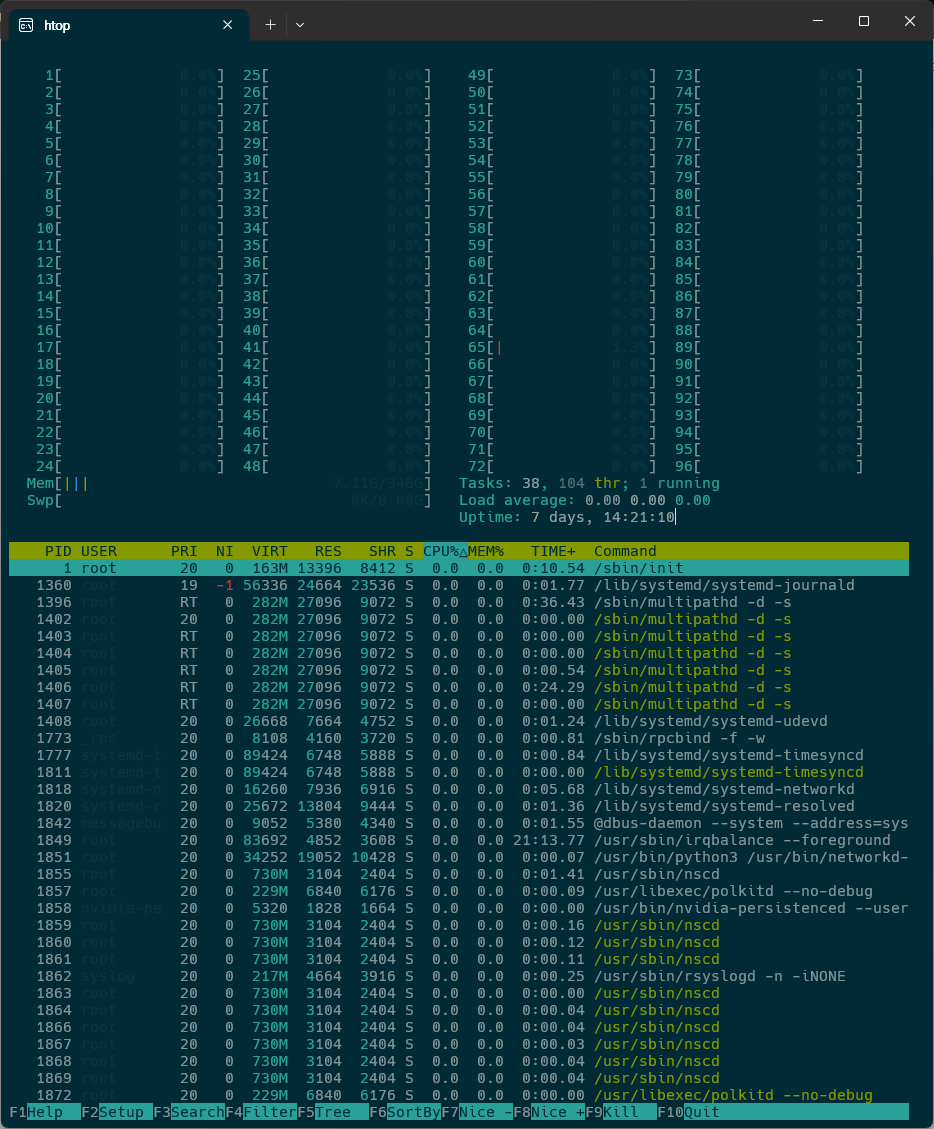Open the SortBy menu with F6SortBy
934x1129 pixels.
point(406,1111)
